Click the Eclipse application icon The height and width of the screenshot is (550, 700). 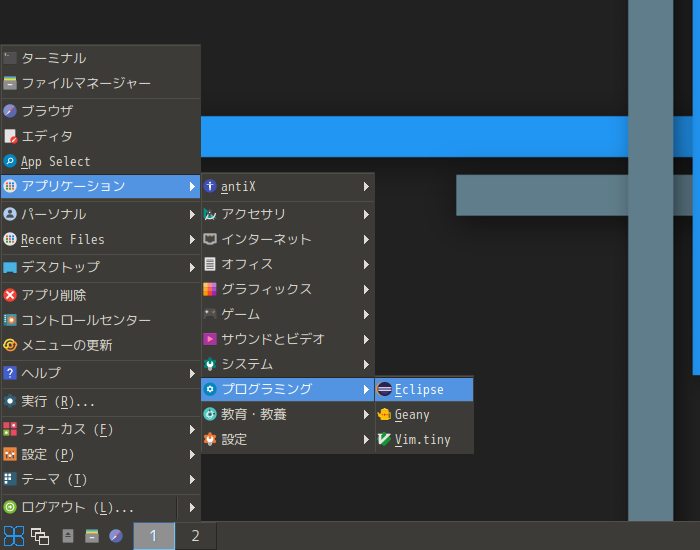tap(384, 389)
